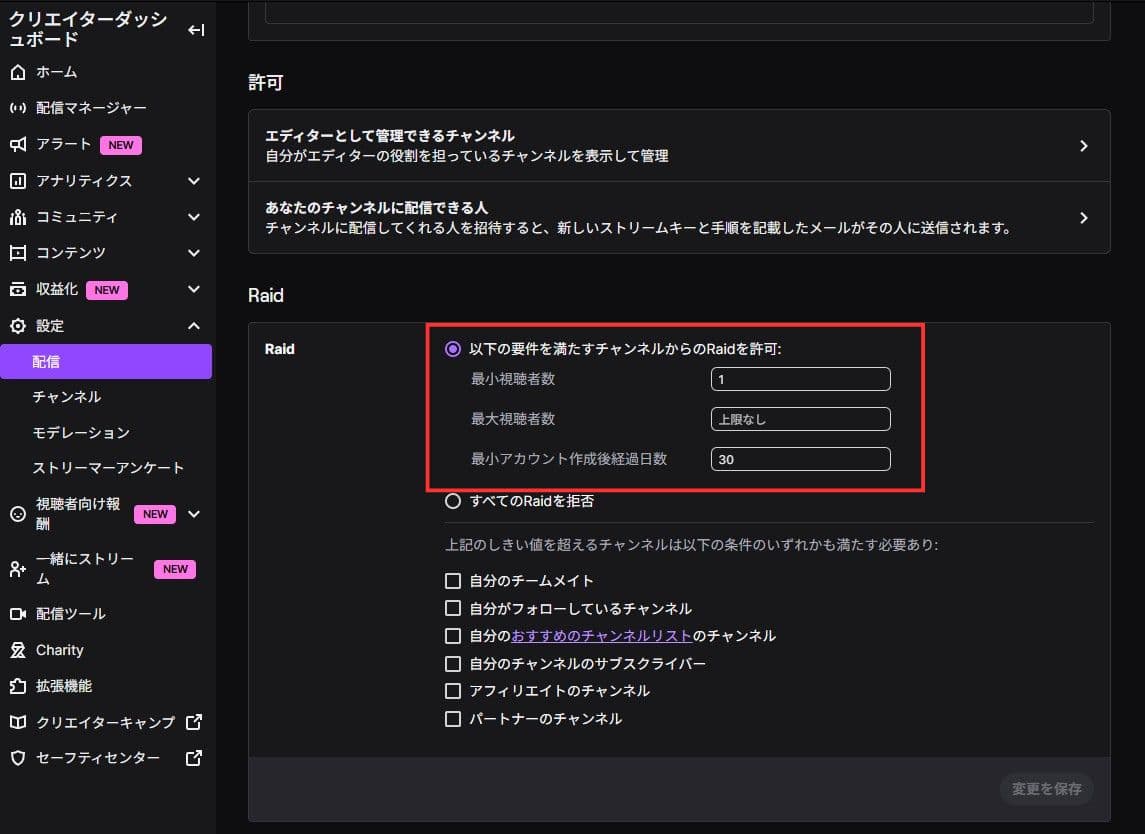Select the すべてのRaidを拒否 radio option
The width and height of the screenshot is (1145, 834).
[x=453, y=501]
